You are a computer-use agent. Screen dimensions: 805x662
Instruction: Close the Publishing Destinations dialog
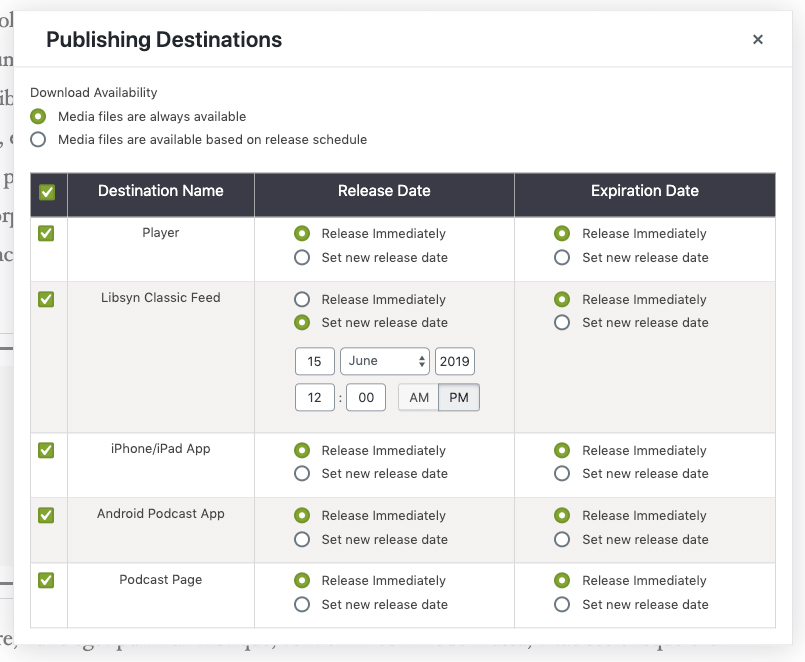(757, 40)
